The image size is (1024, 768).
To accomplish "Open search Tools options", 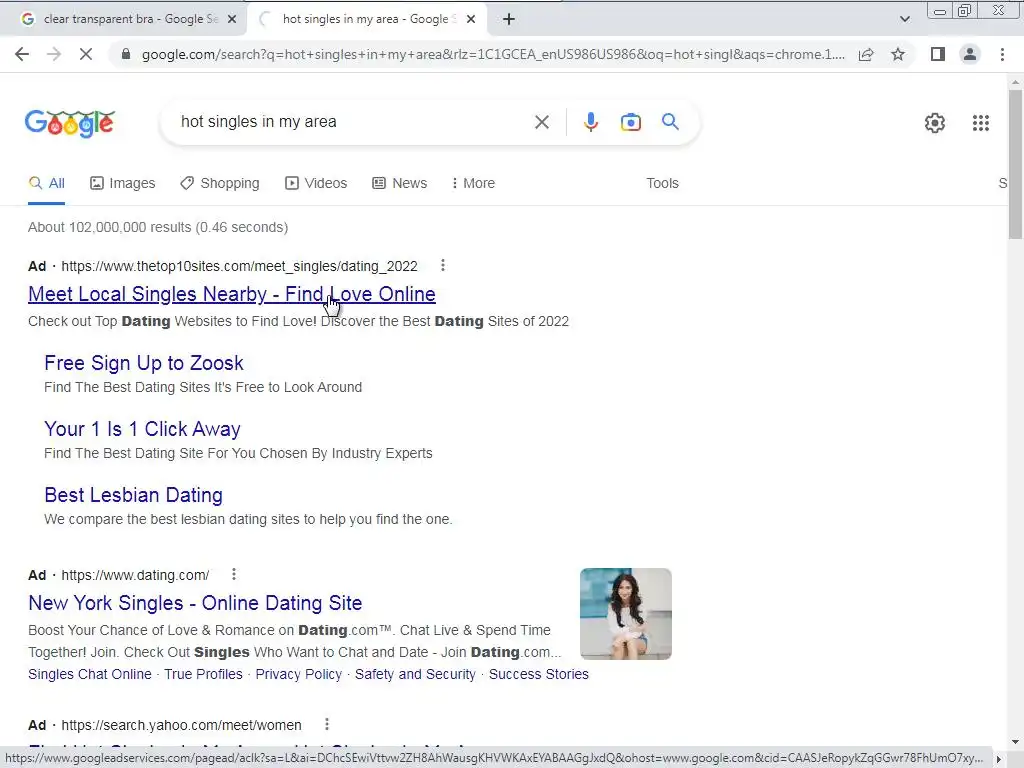I will 662,184.
